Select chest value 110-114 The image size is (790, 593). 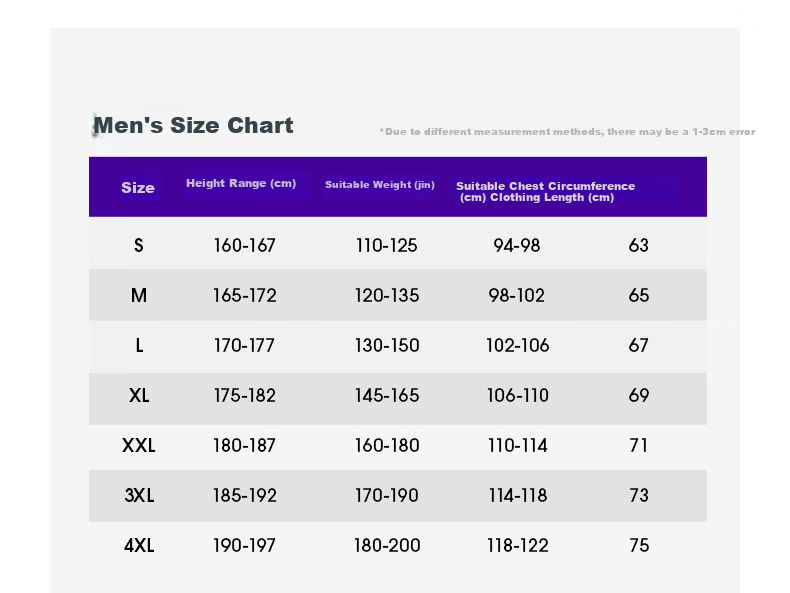[x=517, y=445]
